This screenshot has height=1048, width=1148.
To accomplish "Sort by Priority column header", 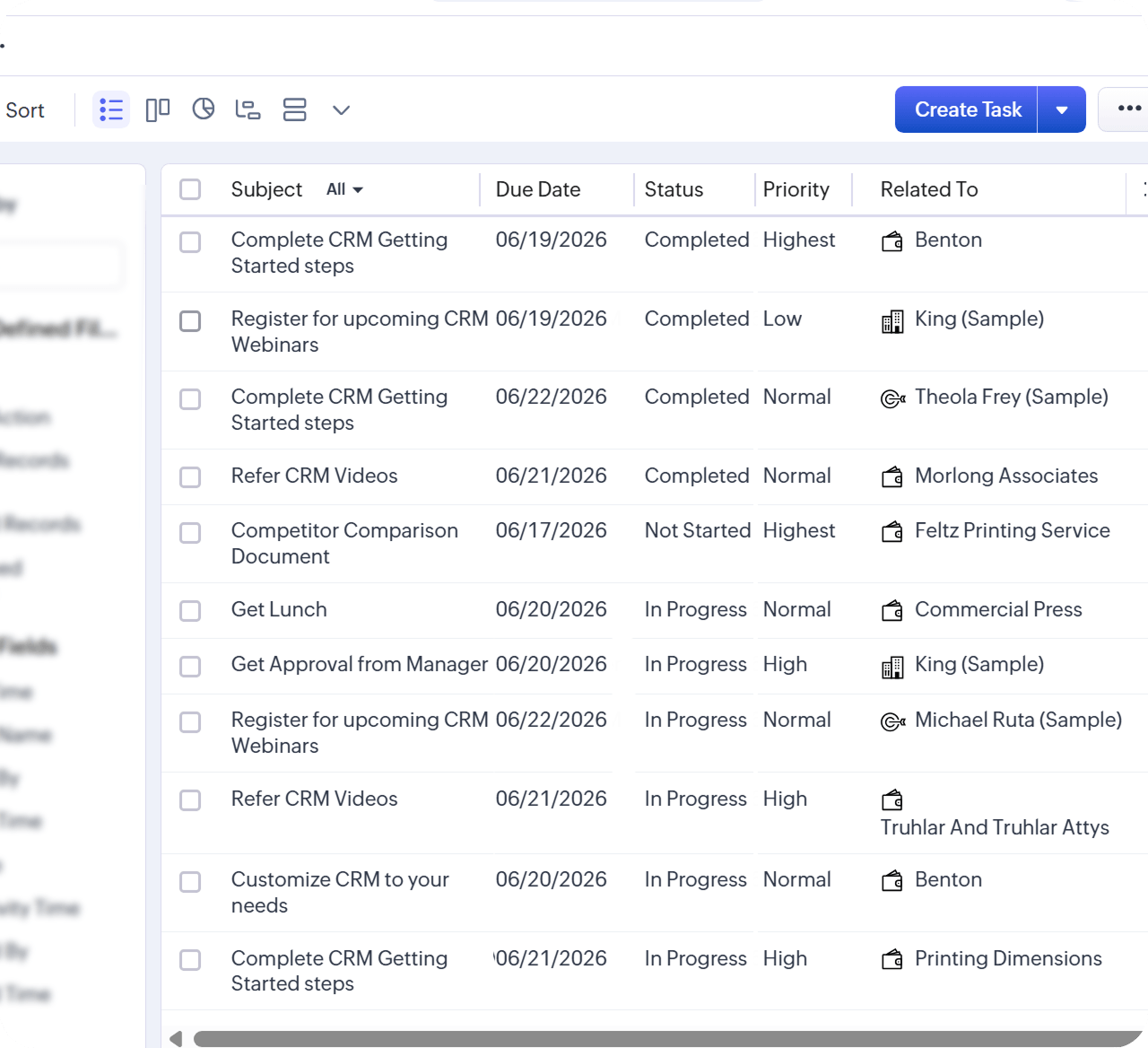I will pyautogui.click(x=796, y=189).
